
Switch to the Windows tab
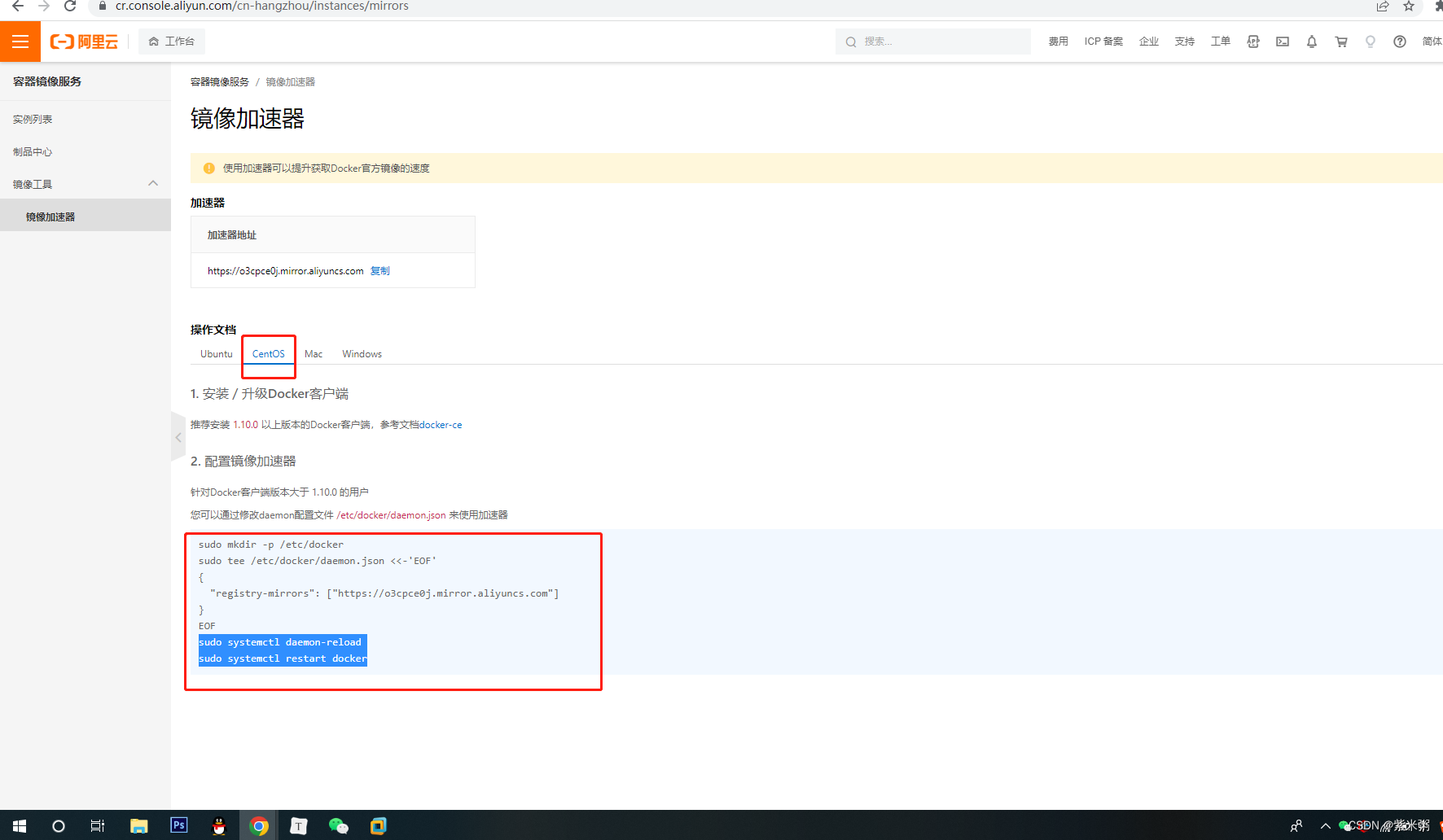pos(362,354)
